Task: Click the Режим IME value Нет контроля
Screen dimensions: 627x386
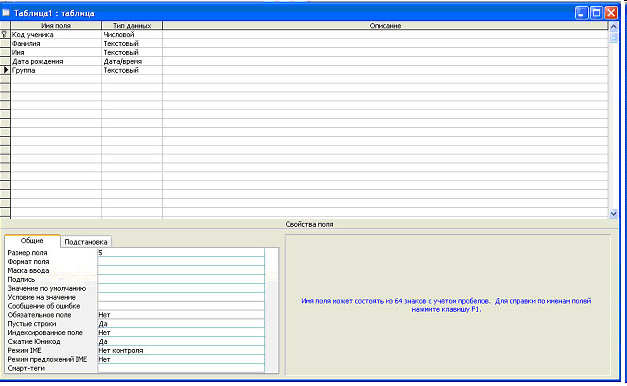Action: coord(181,350)
